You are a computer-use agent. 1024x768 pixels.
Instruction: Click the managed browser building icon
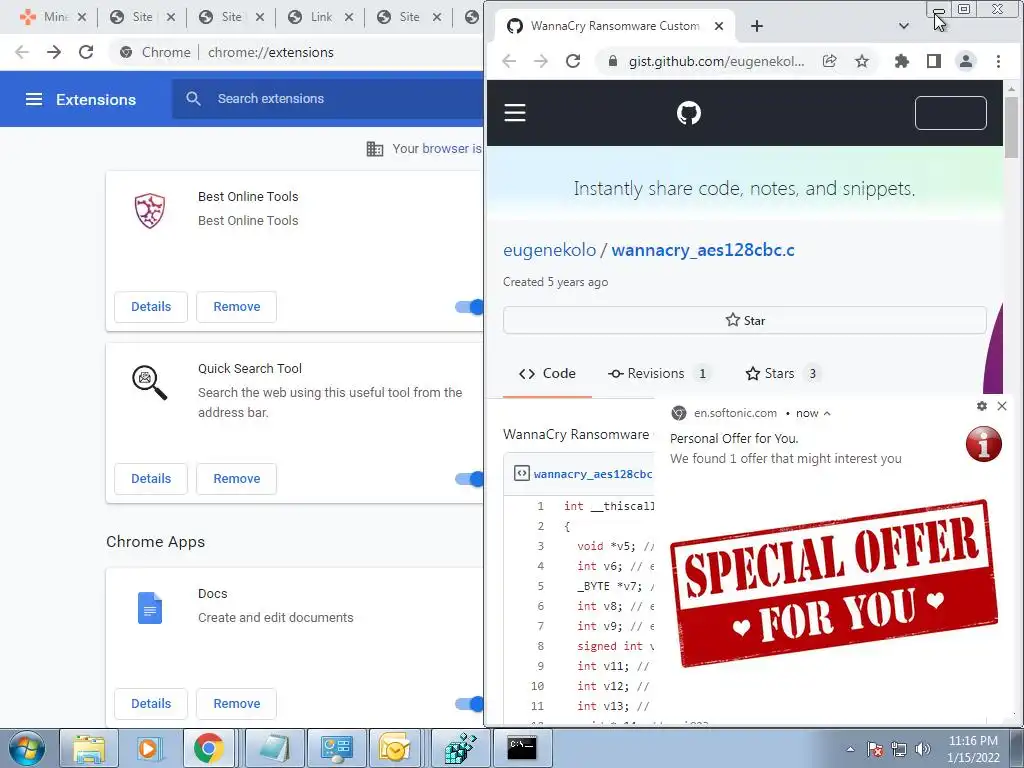pyautogui.click(x=375, y=149)
